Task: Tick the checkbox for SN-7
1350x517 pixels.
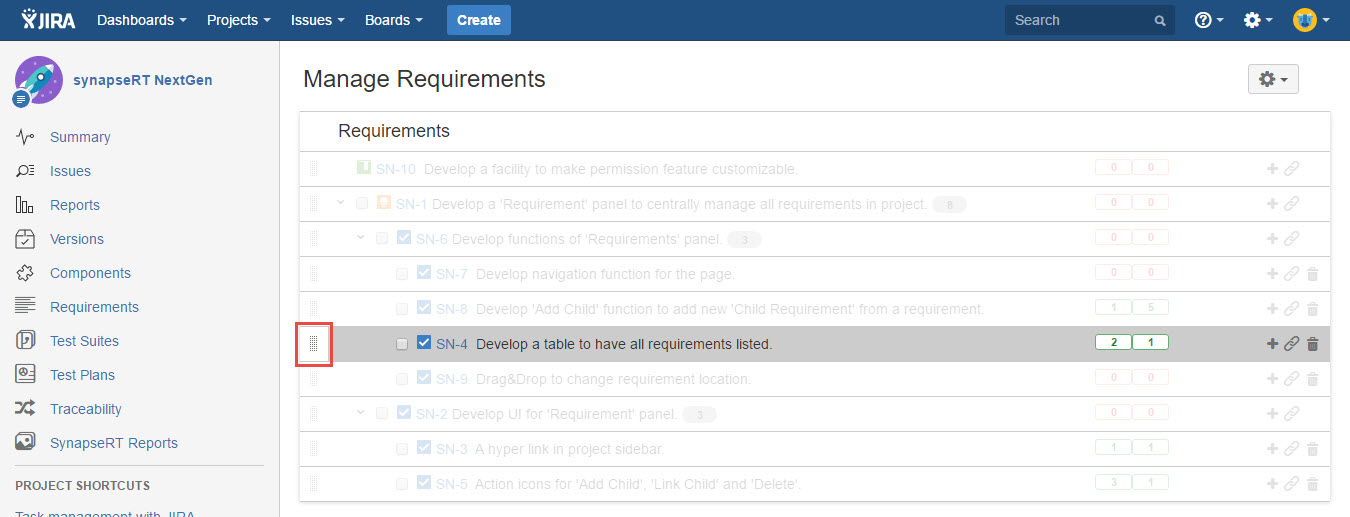Action: point(402,274)
